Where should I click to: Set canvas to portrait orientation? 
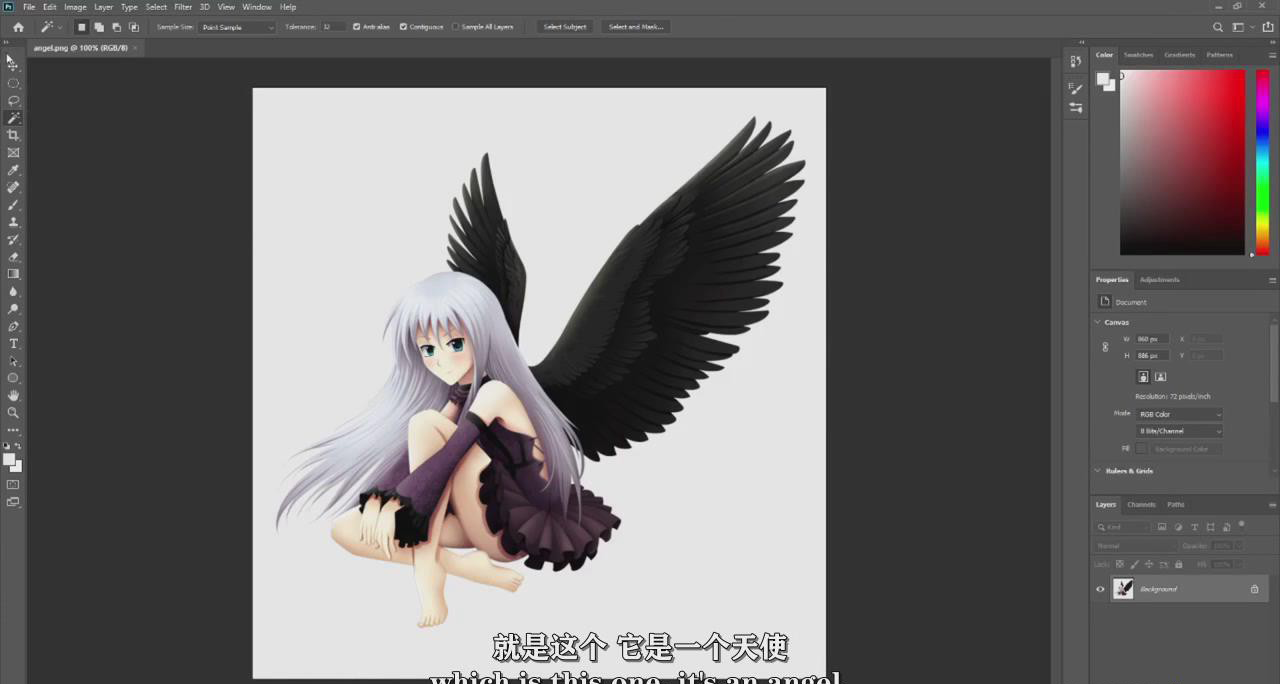1143,377
